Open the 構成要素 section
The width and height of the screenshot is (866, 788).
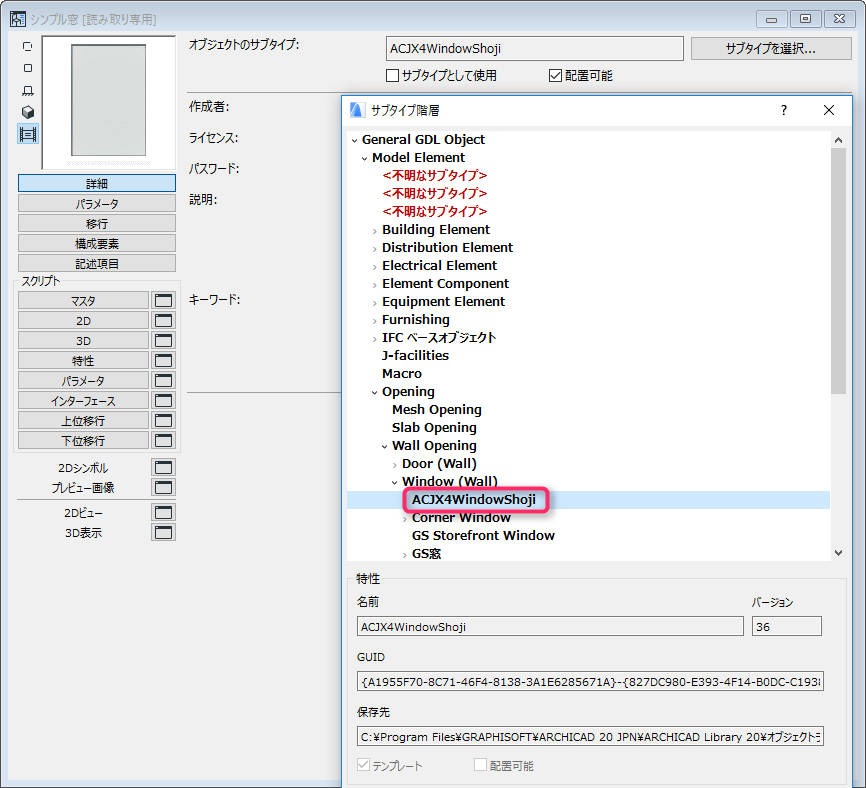pos(97,243)
